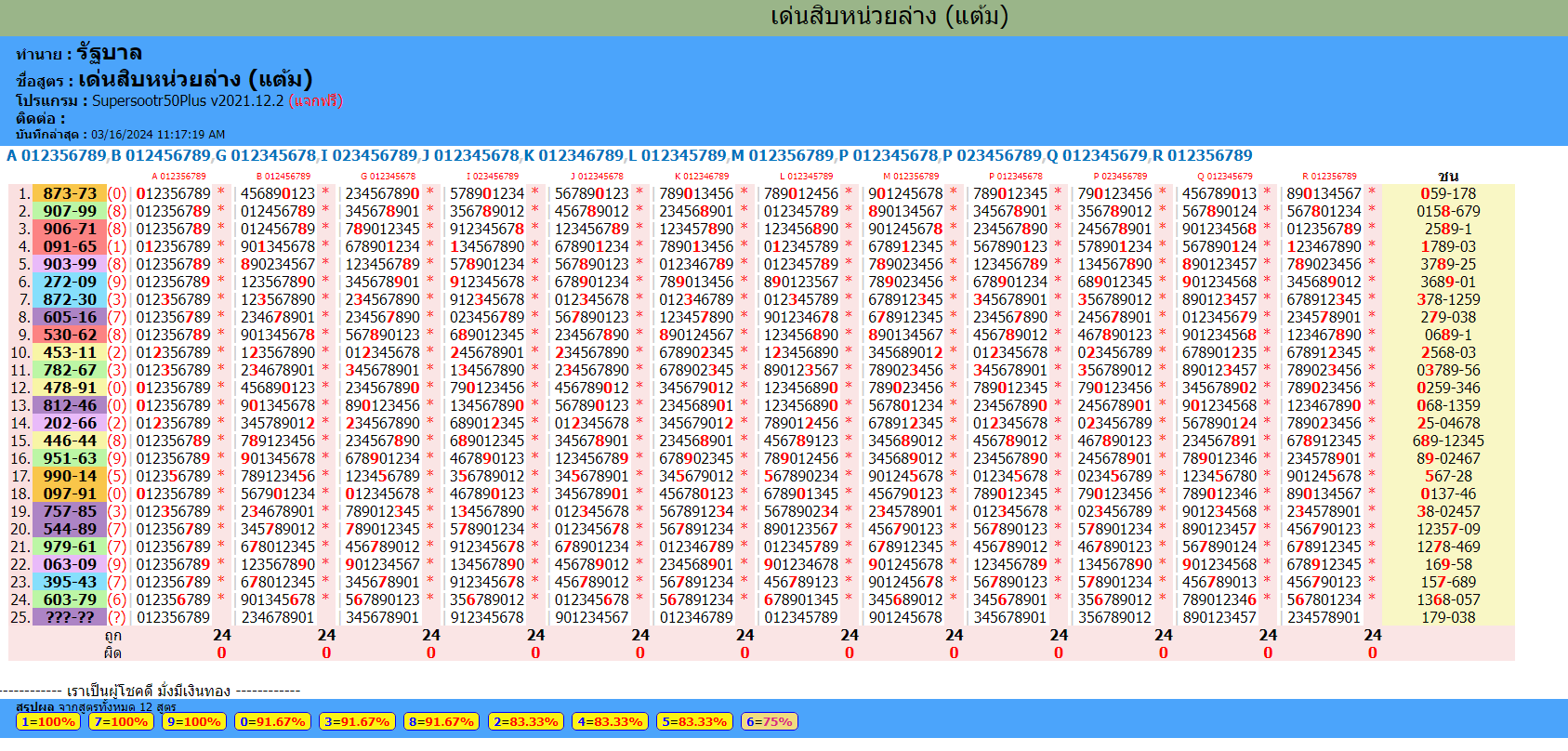The image size is (1568, 751).
Task: Click the result cell 453-11 in row 10
Action: coord(70,352)
